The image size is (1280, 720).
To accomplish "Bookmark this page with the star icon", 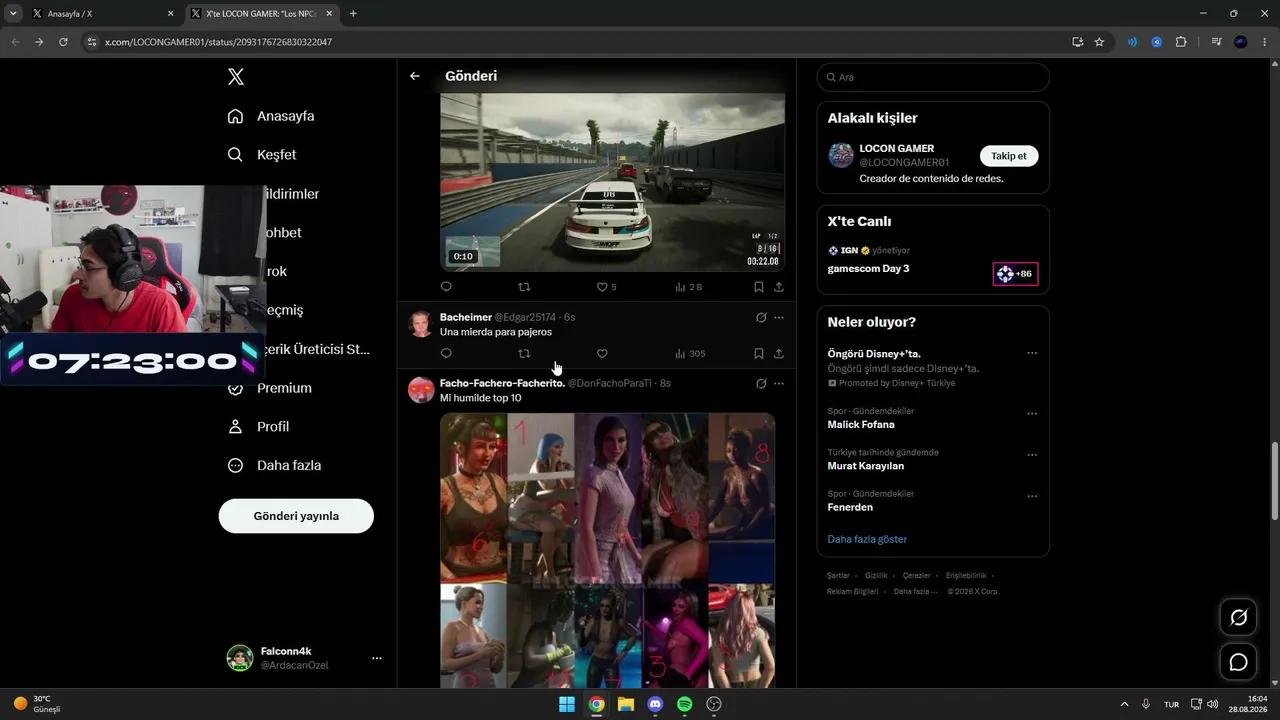I will click(1099, 42).
